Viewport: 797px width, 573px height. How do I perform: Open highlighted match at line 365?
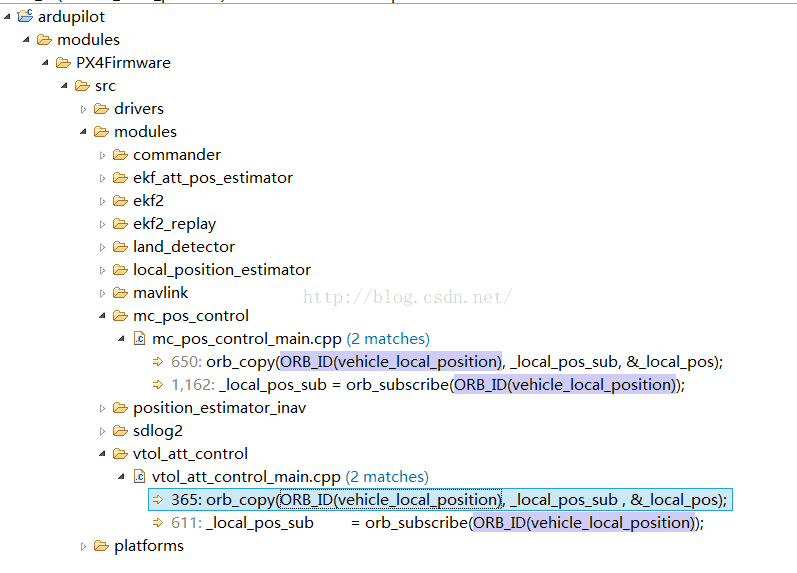click(x=440, y=500)
